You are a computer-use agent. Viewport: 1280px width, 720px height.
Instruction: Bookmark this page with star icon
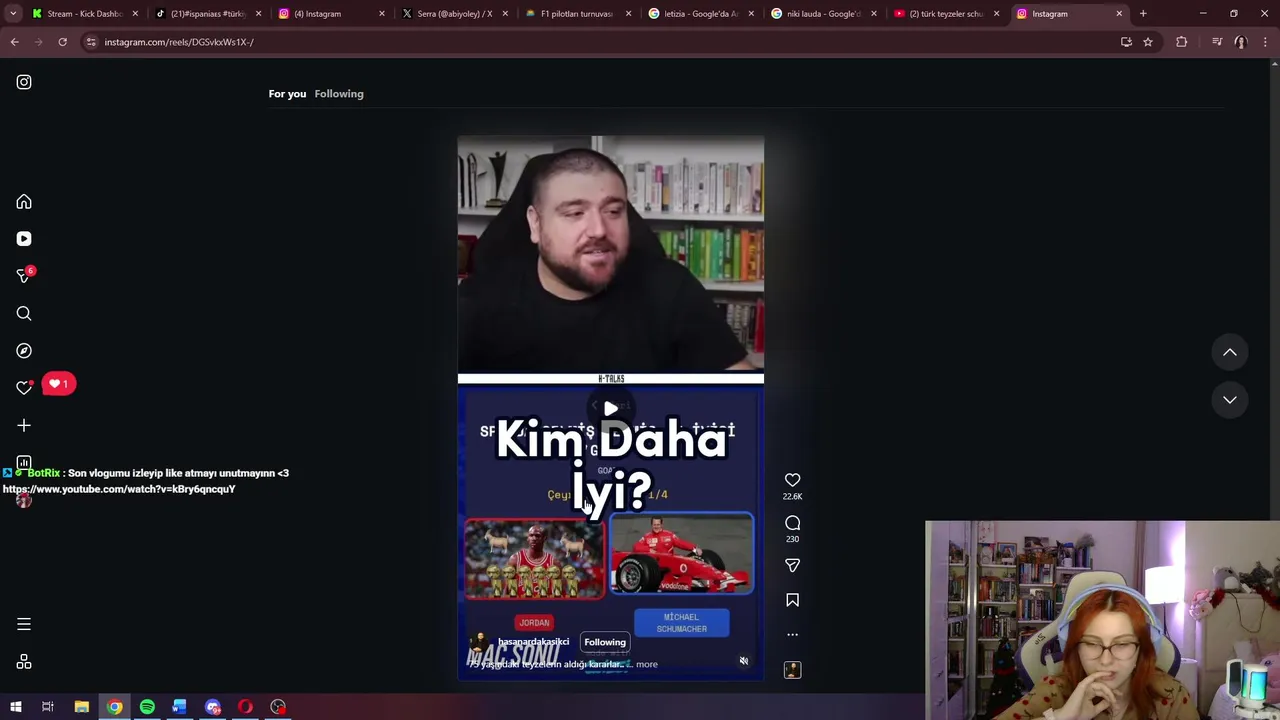coord(1148,42)
